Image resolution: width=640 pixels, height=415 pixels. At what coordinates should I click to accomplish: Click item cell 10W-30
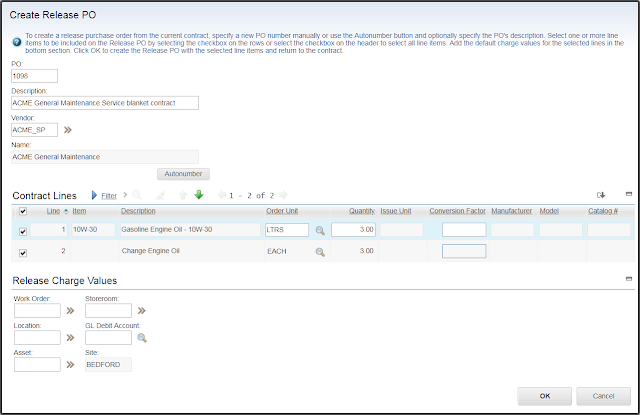tap(93, 229)
